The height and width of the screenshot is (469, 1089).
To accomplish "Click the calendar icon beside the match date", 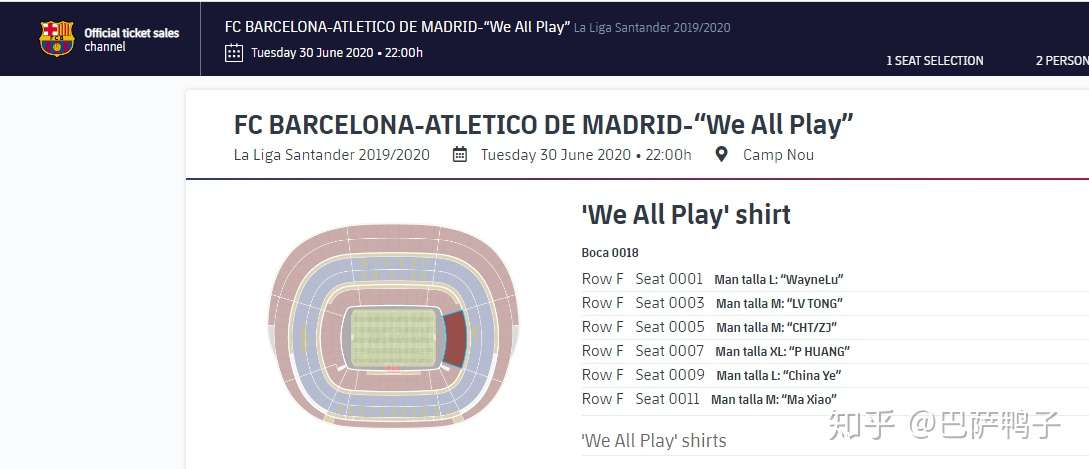I will click(x=460, y=154).
